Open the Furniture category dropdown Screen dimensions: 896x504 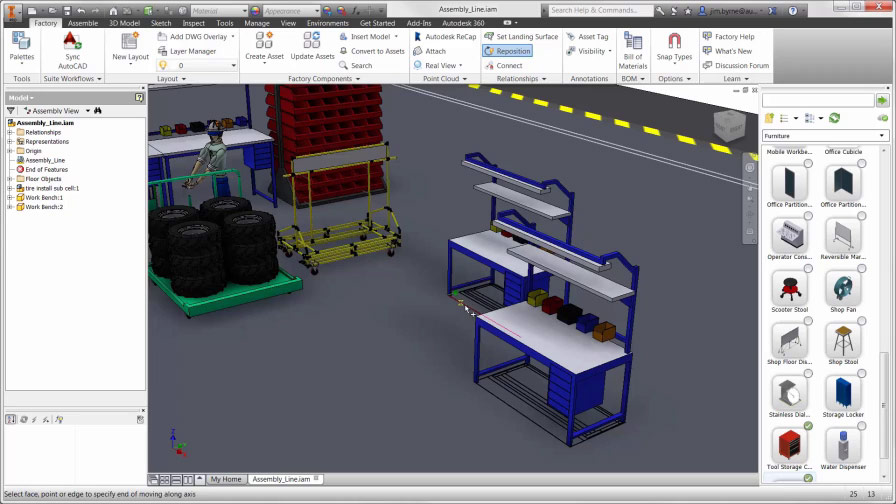pyautogui.click(x=825, y=135)
